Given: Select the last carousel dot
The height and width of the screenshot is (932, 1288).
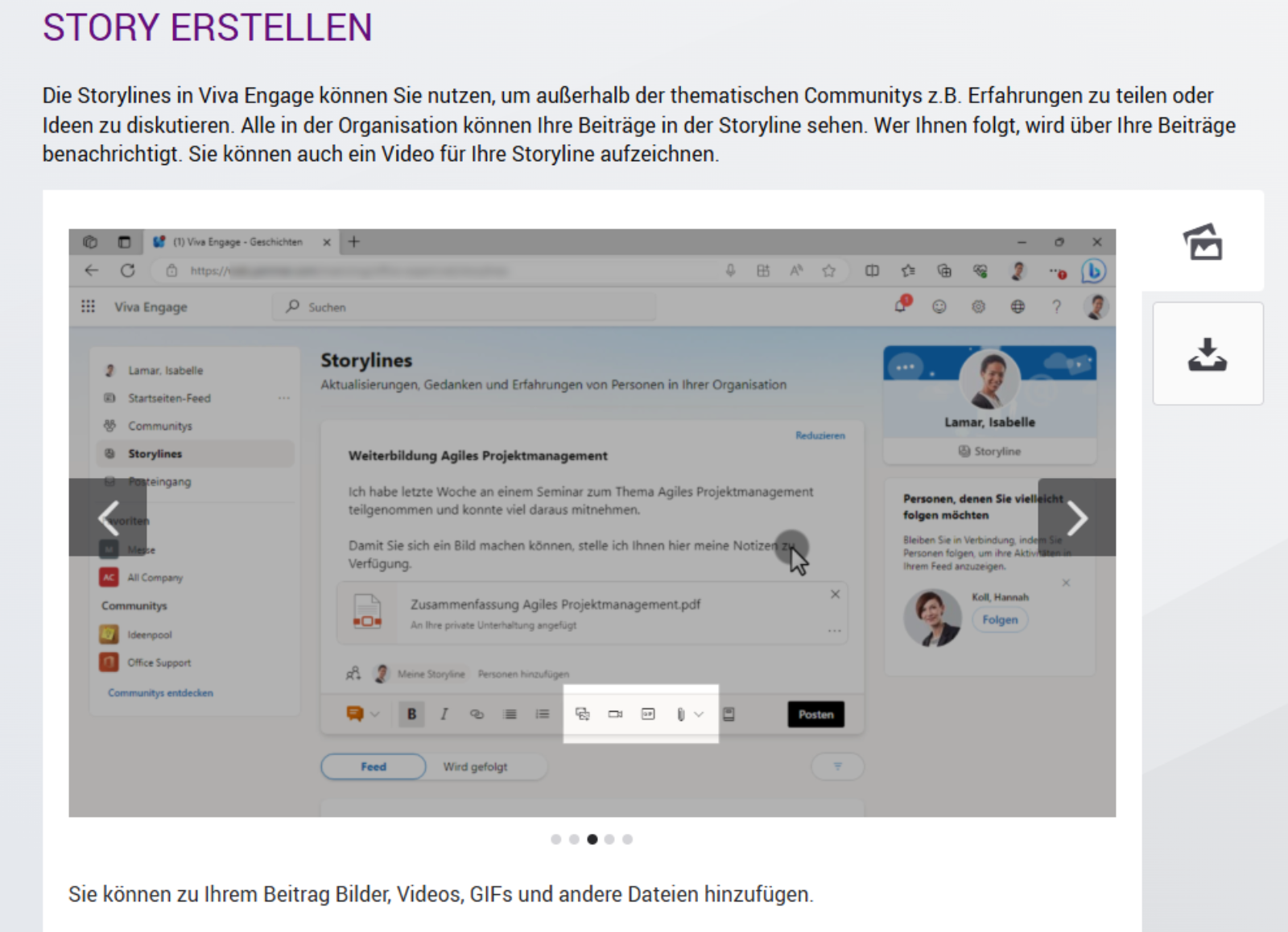Looking at the screenshot, I should pyautogui.click(x=628, y=839).
